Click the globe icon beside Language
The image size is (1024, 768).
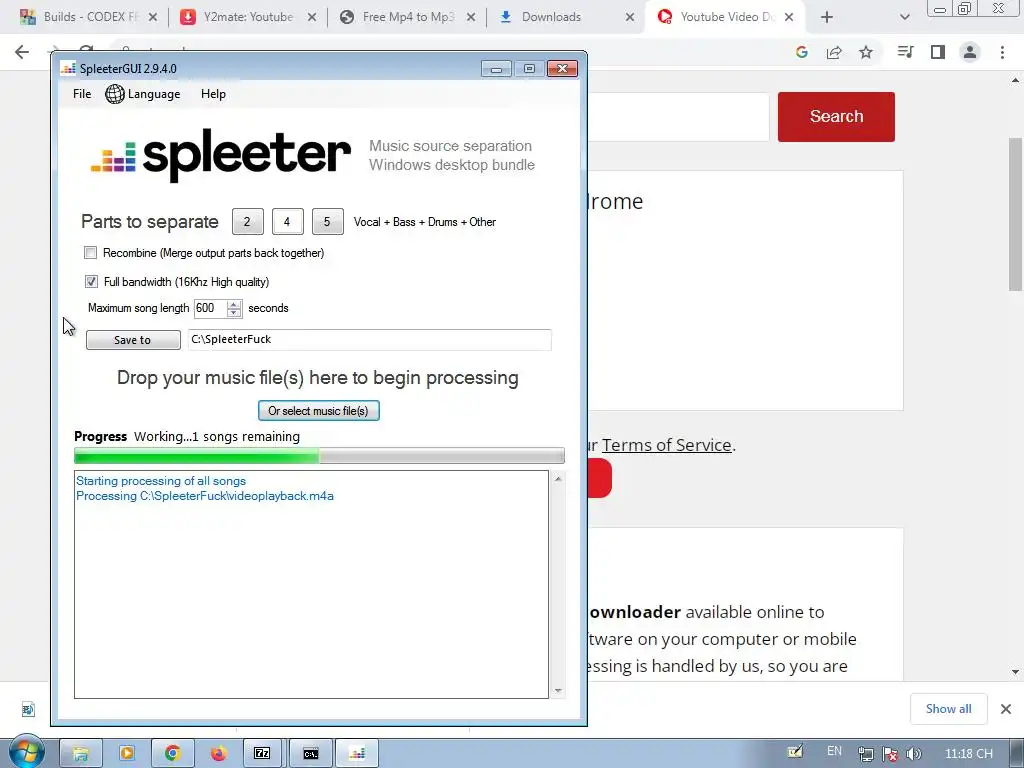(115, 94)
